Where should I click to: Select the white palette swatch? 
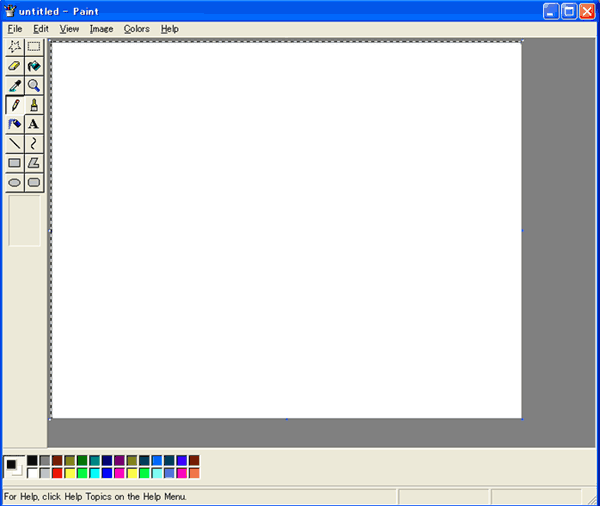33,473
